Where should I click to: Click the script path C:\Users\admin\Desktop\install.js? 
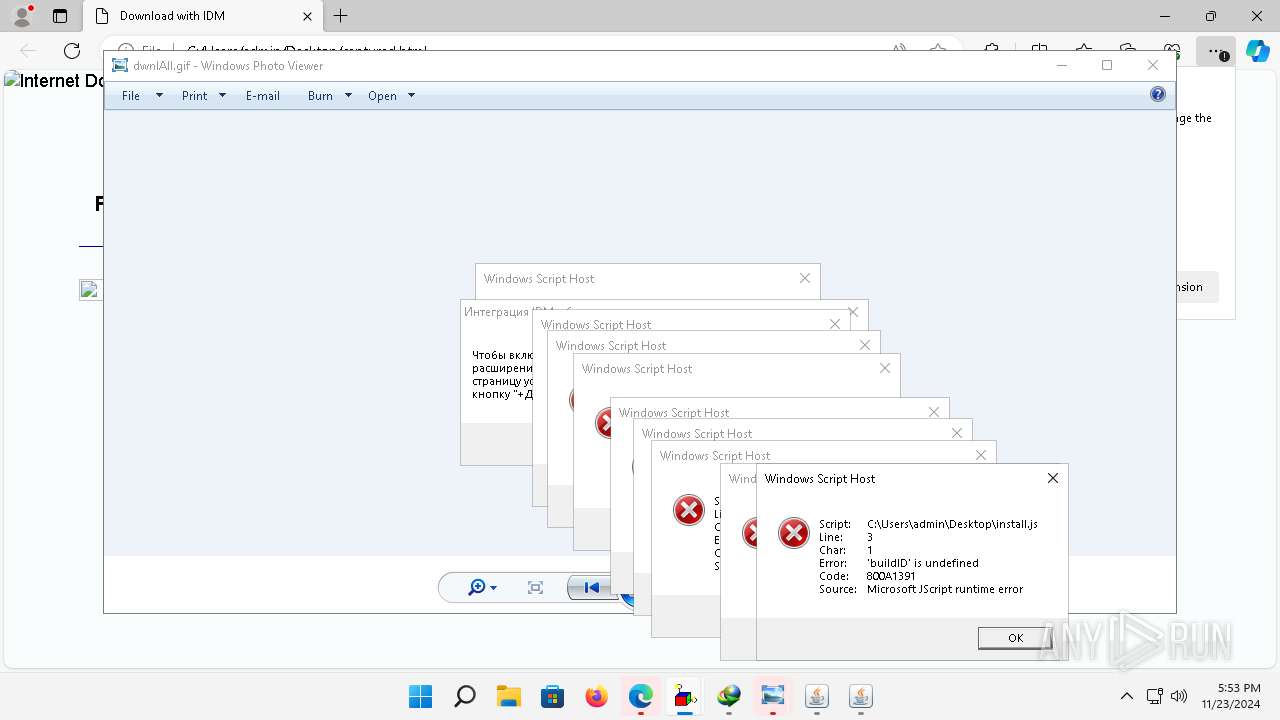(952, 524)
